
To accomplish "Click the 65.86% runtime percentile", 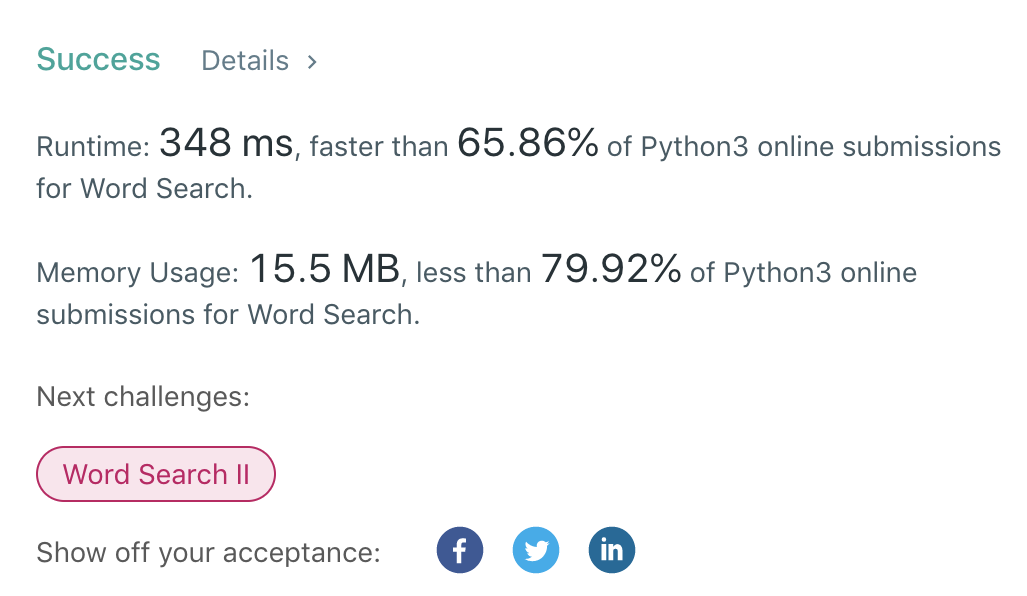I will point(527,145).
